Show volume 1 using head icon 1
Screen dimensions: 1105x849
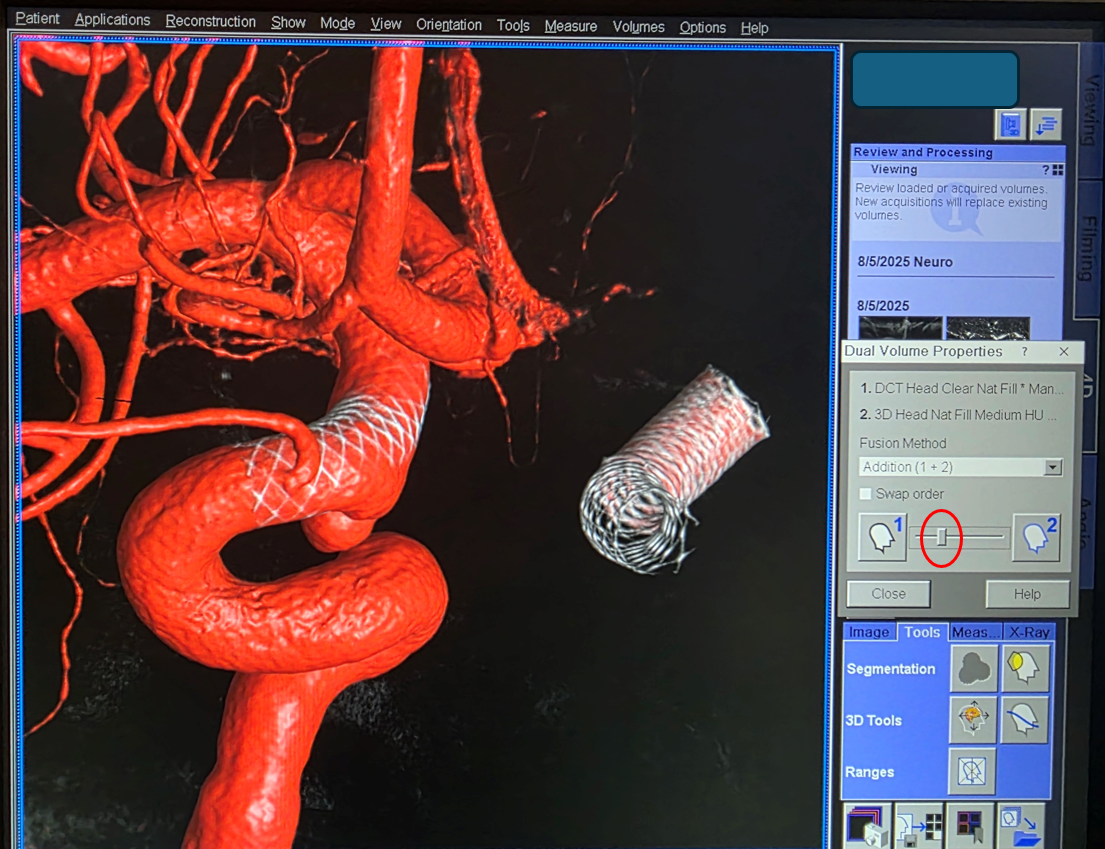pyautogui.click(x=883, y=538)
